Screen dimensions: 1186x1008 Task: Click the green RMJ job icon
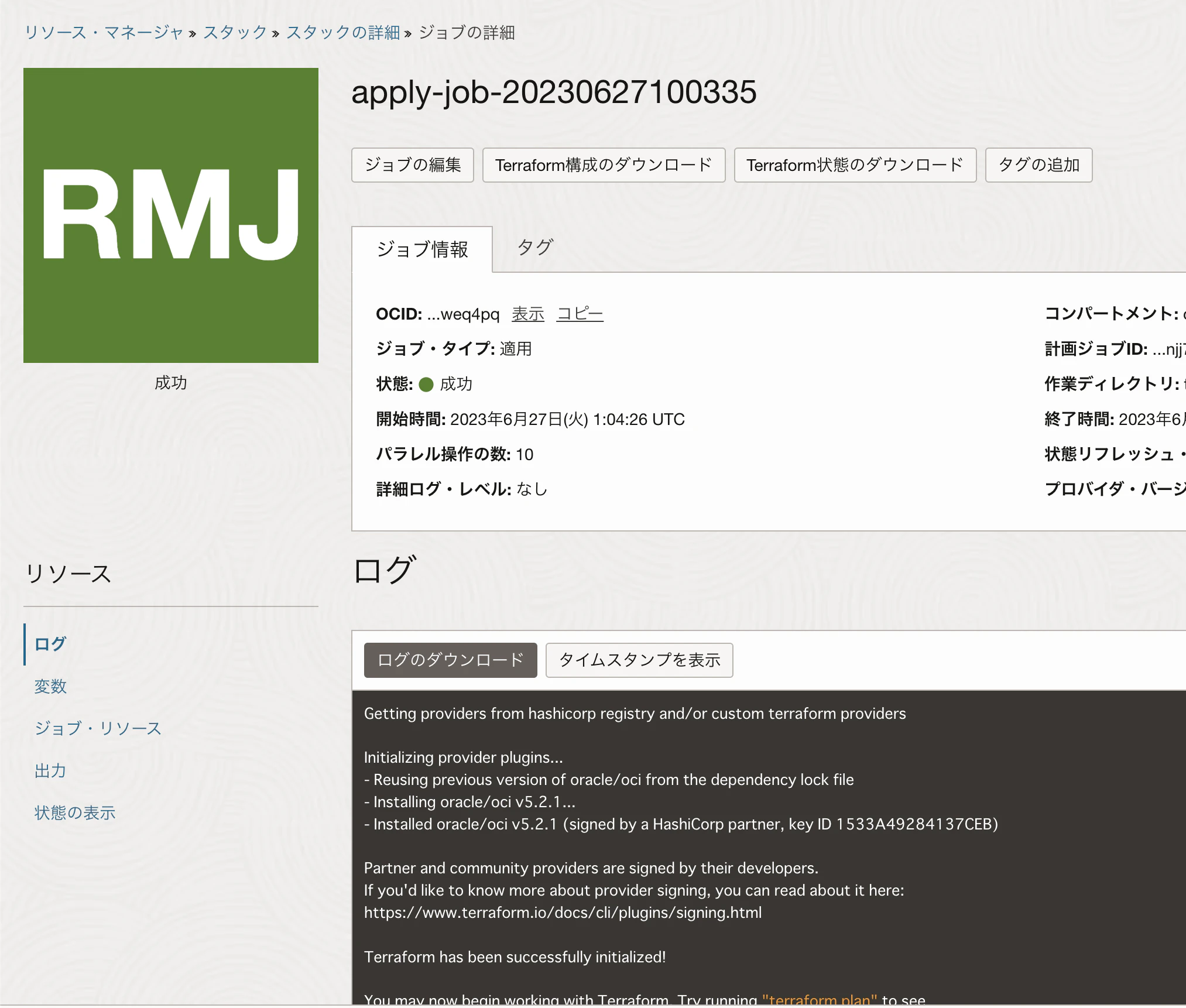(171, 215)
